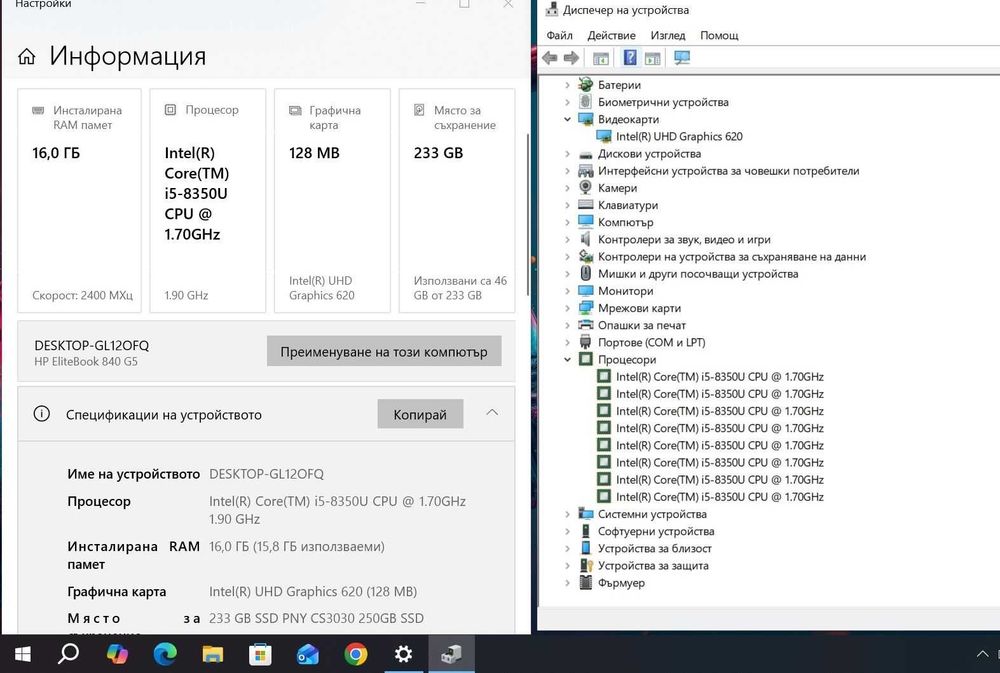The width and height of the screenshot is (1000, 673).
Task: Select Устройства за близост item
Action: (x=654, y=549)
